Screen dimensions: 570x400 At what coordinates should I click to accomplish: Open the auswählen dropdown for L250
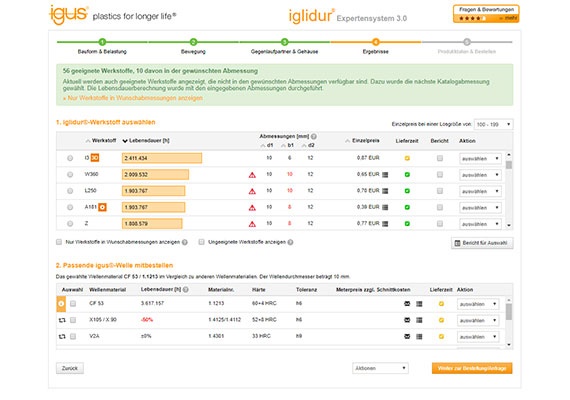pyautogui.click(x=480, y=191)
